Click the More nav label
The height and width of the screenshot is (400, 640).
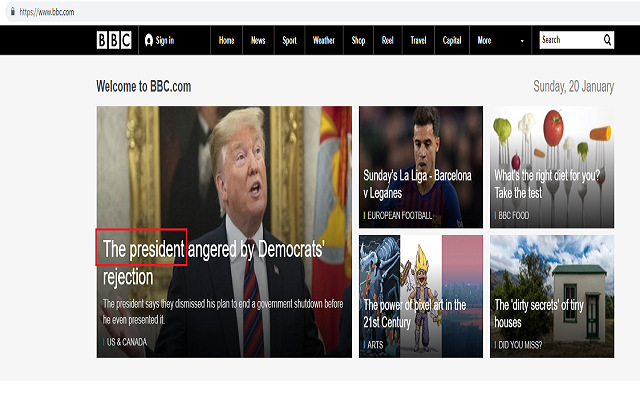pyautogui.click(x=484, y=40)
